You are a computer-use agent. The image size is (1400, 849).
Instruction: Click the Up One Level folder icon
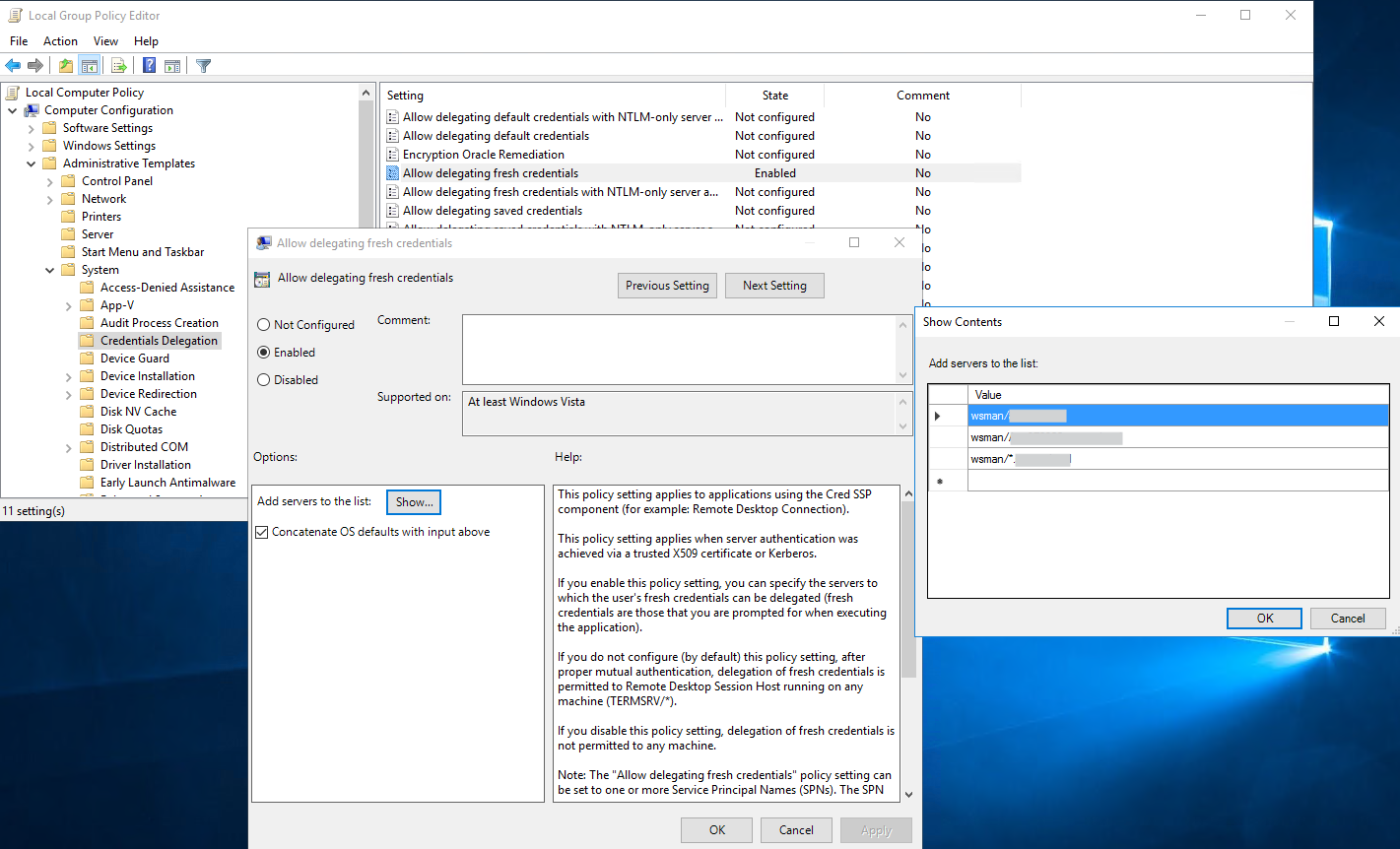point(65,66)
